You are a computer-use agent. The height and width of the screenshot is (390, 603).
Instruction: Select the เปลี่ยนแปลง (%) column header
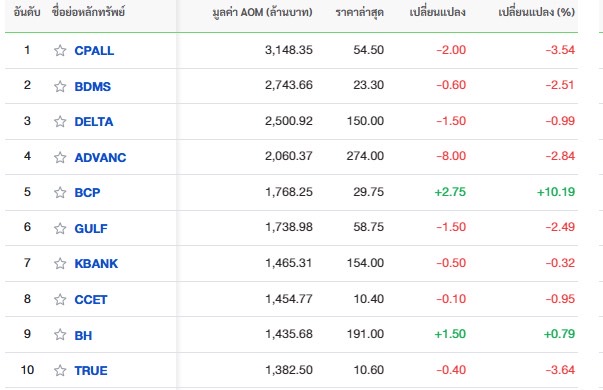[536, 12]
